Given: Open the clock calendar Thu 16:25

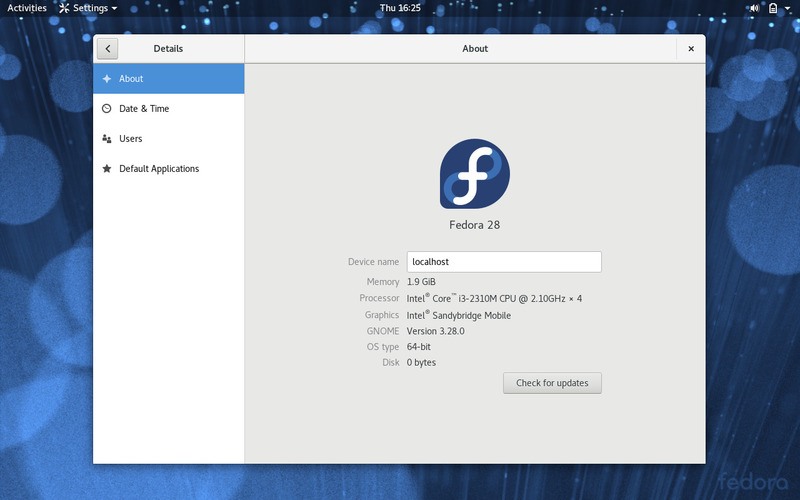Looking at the screenshot, I should pos(400,8).
